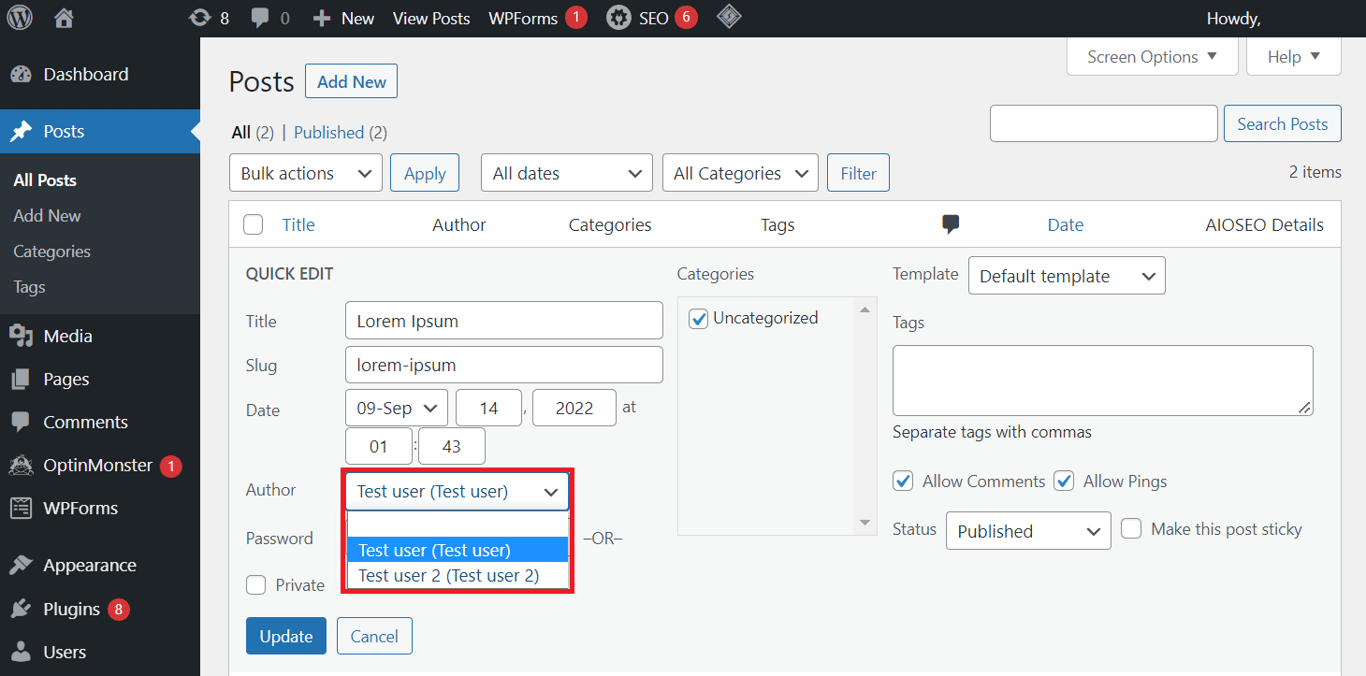Open the Bulk actions dropdown
1366x676 pixels.
click(305, 172)
